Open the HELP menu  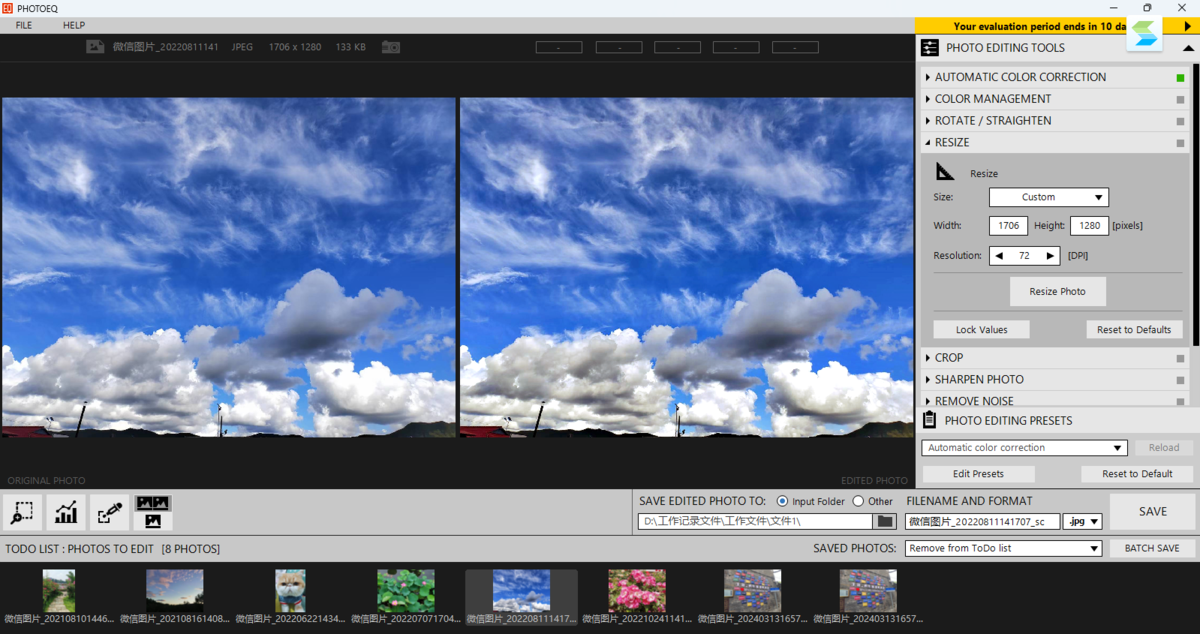click(74, 25)
